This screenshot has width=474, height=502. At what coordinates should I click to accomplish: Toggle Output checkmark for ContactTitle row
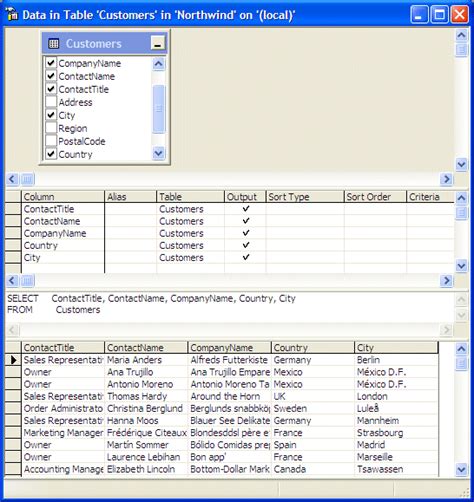246,209
